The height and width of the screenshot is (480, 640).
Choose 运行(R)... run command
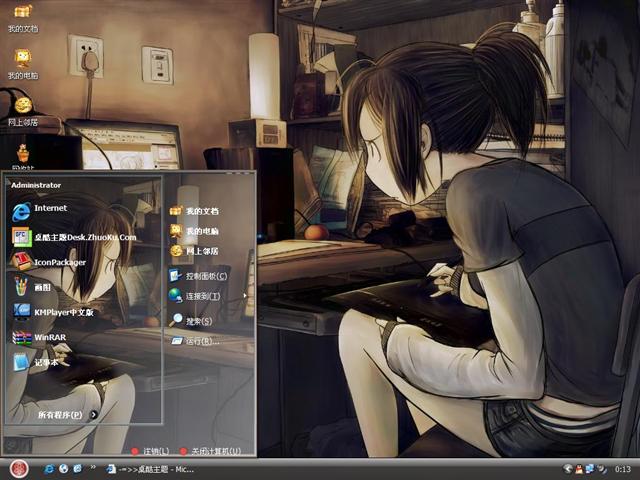(x=195, y=341)
